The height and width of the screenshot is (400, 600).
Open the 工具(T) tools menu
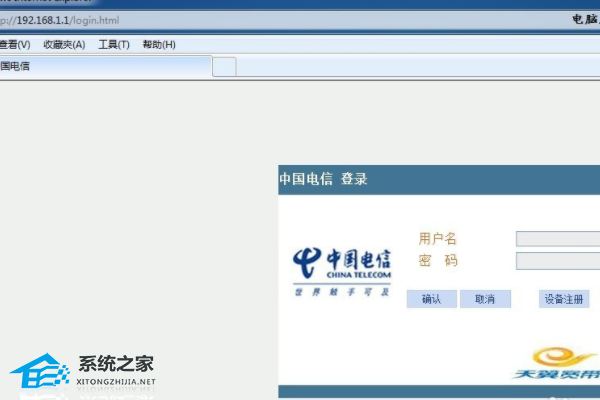point(114,45)
